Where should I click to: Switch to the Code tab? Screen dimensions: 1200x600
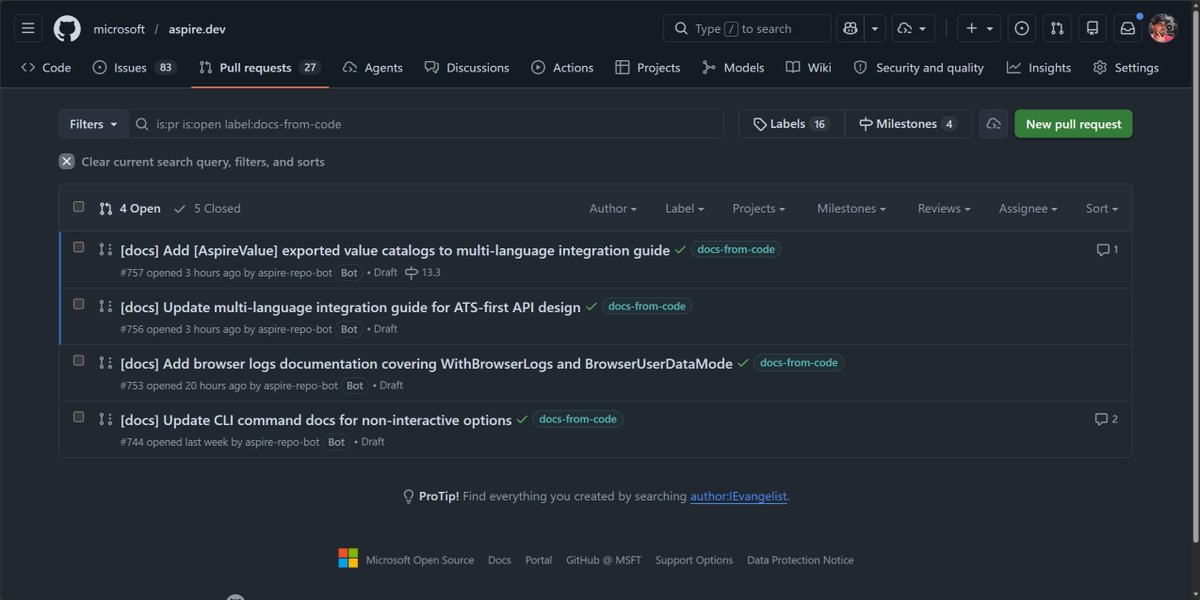(x=46, y=68)
